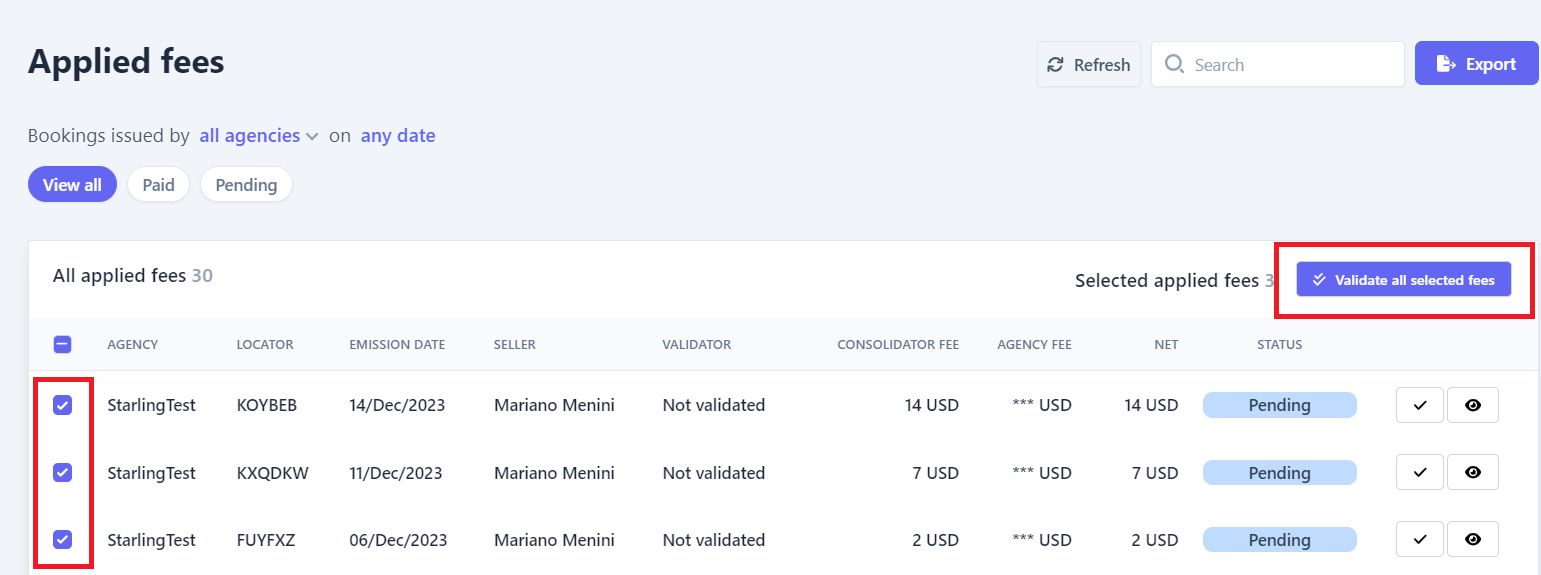Click Validate all selected fees button
Viewport: 1541px width, 575px height.
[x=1404, y=280]
